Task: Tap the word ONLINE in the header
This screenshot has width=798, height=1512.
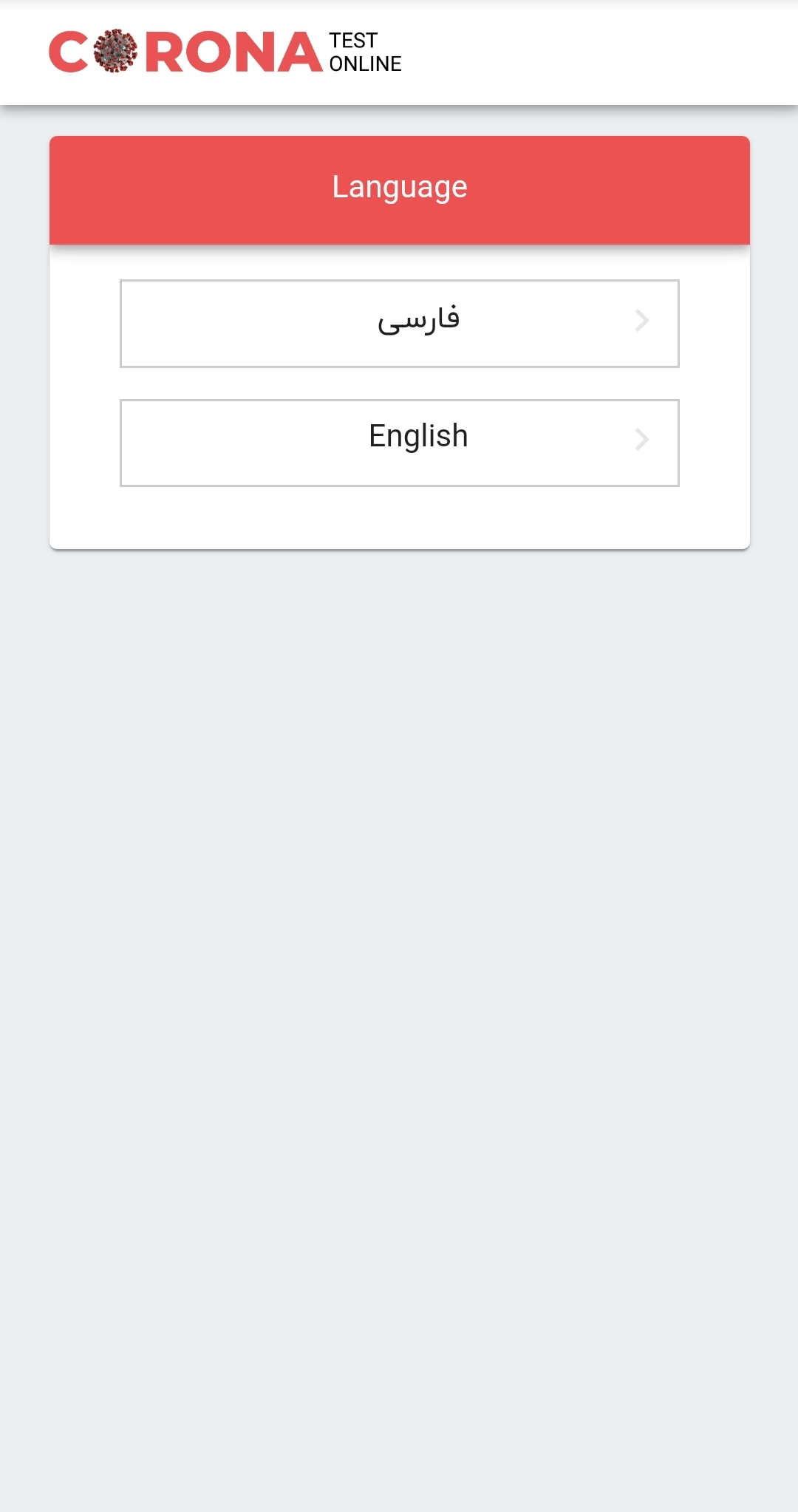Action: click(x=365, y=64)
